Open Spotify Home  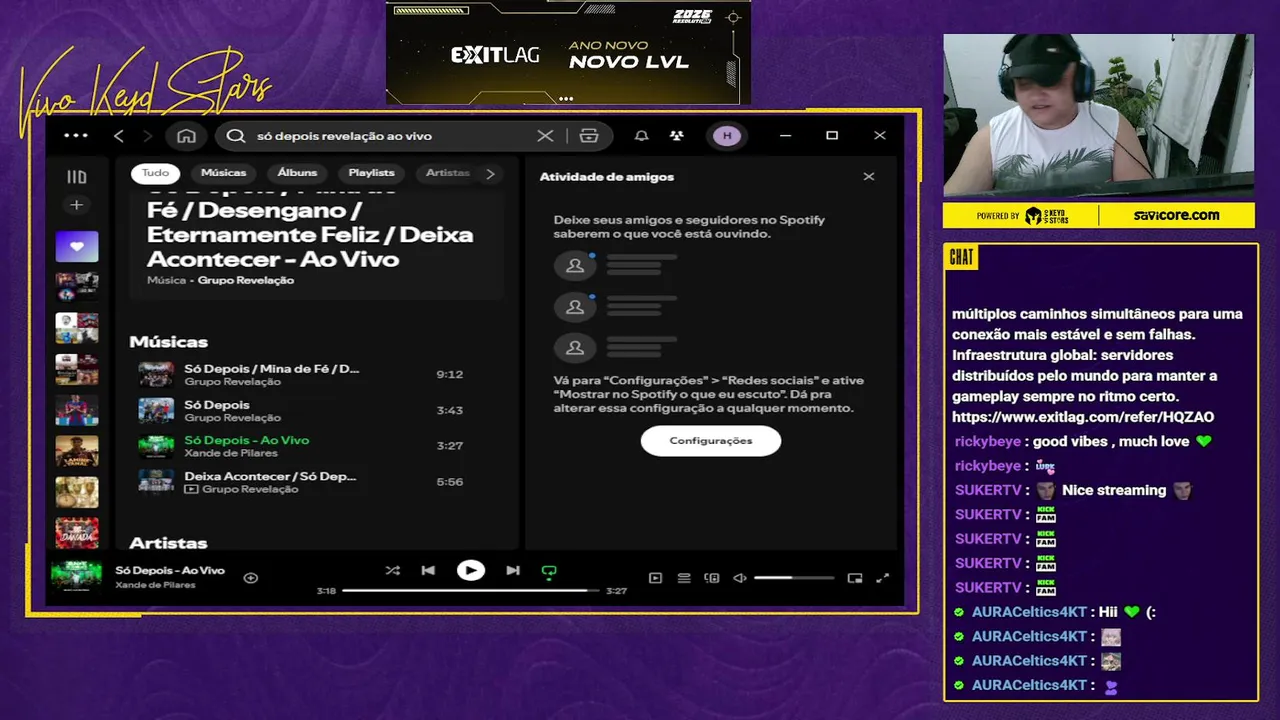click(x=186, y=136)
